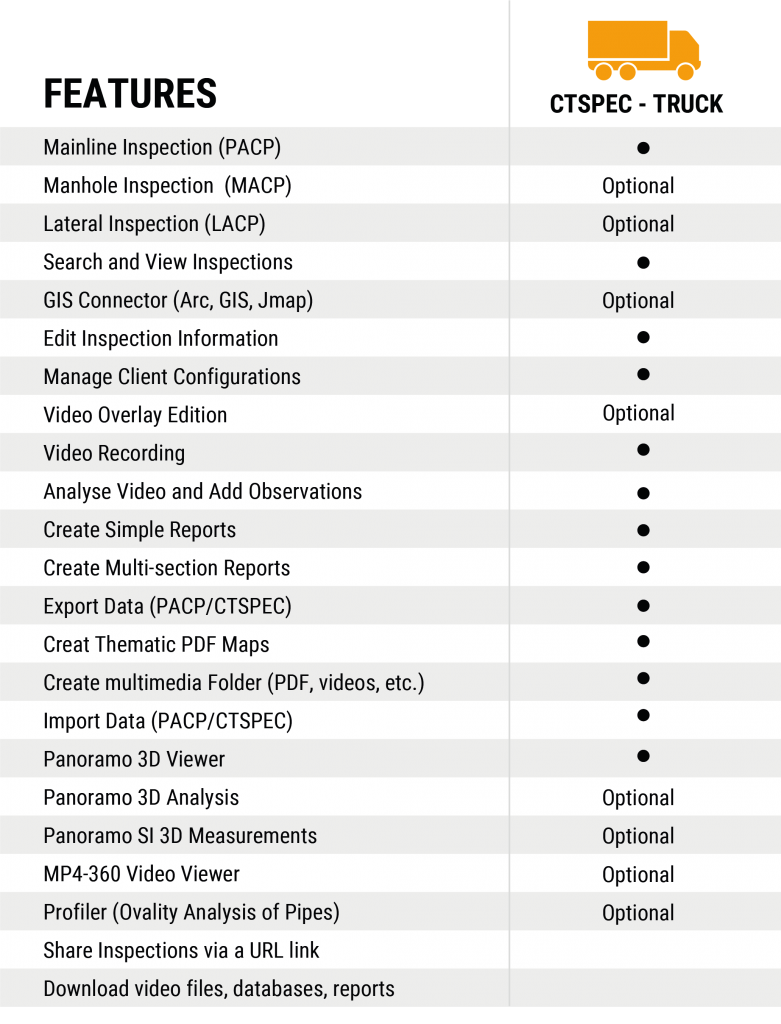This screenshot has height=1024, width=781.
Task: Click the Download video files, databases, reports label
Action: point(219,989)
